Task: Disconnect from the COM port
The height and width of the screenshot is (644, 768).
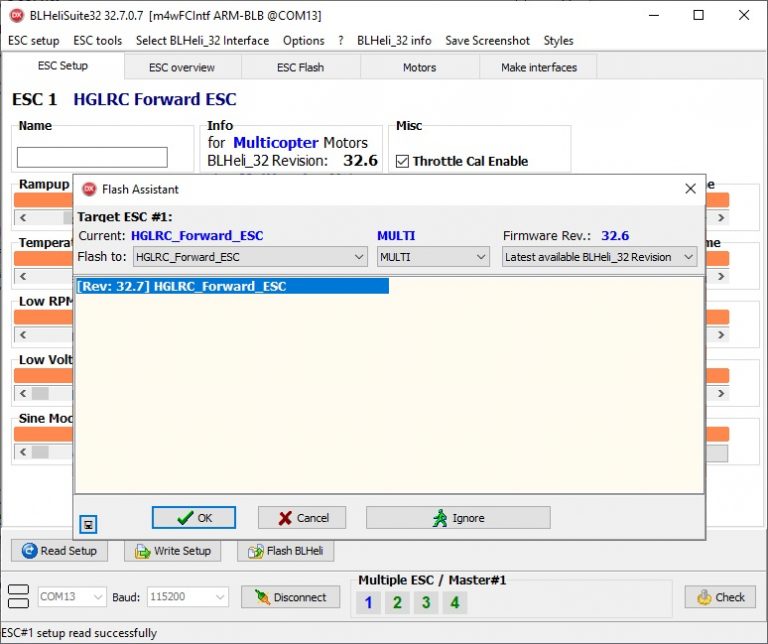Action: pyautogui.click(x=290, y=597)
